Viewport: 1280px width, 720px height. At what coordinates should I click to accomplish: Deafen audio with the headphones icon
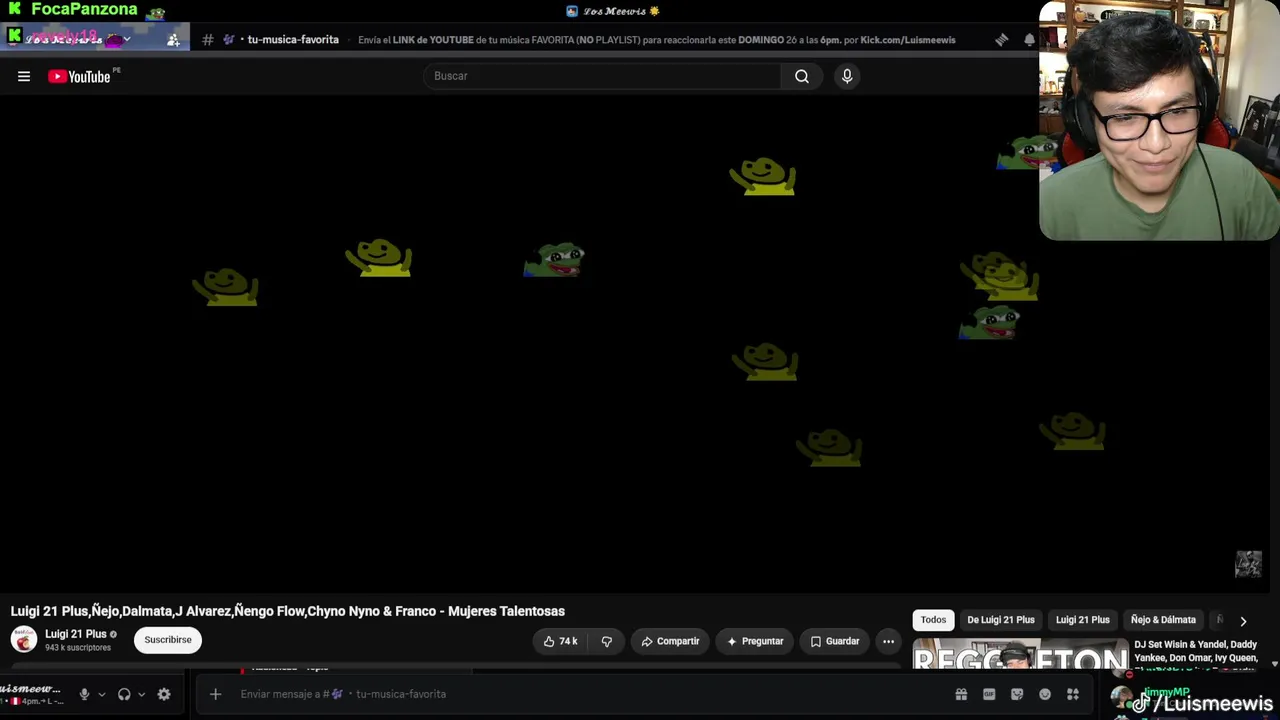(124, 694)
